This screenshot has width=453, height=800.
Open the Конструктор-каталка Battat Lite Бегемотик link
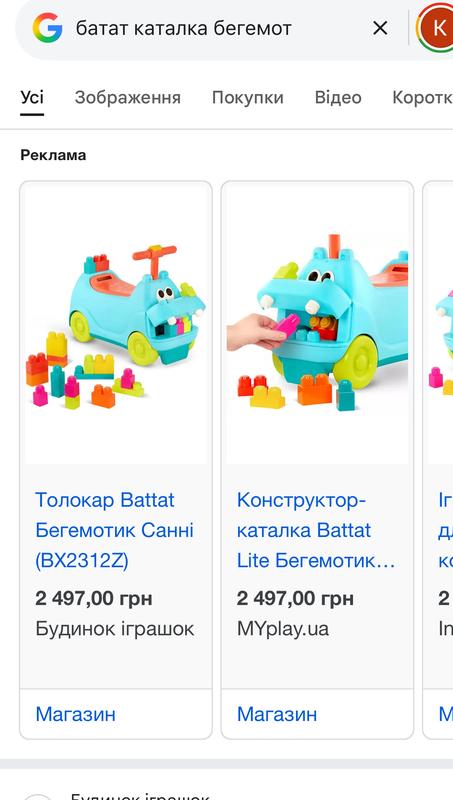pos(316,530)
